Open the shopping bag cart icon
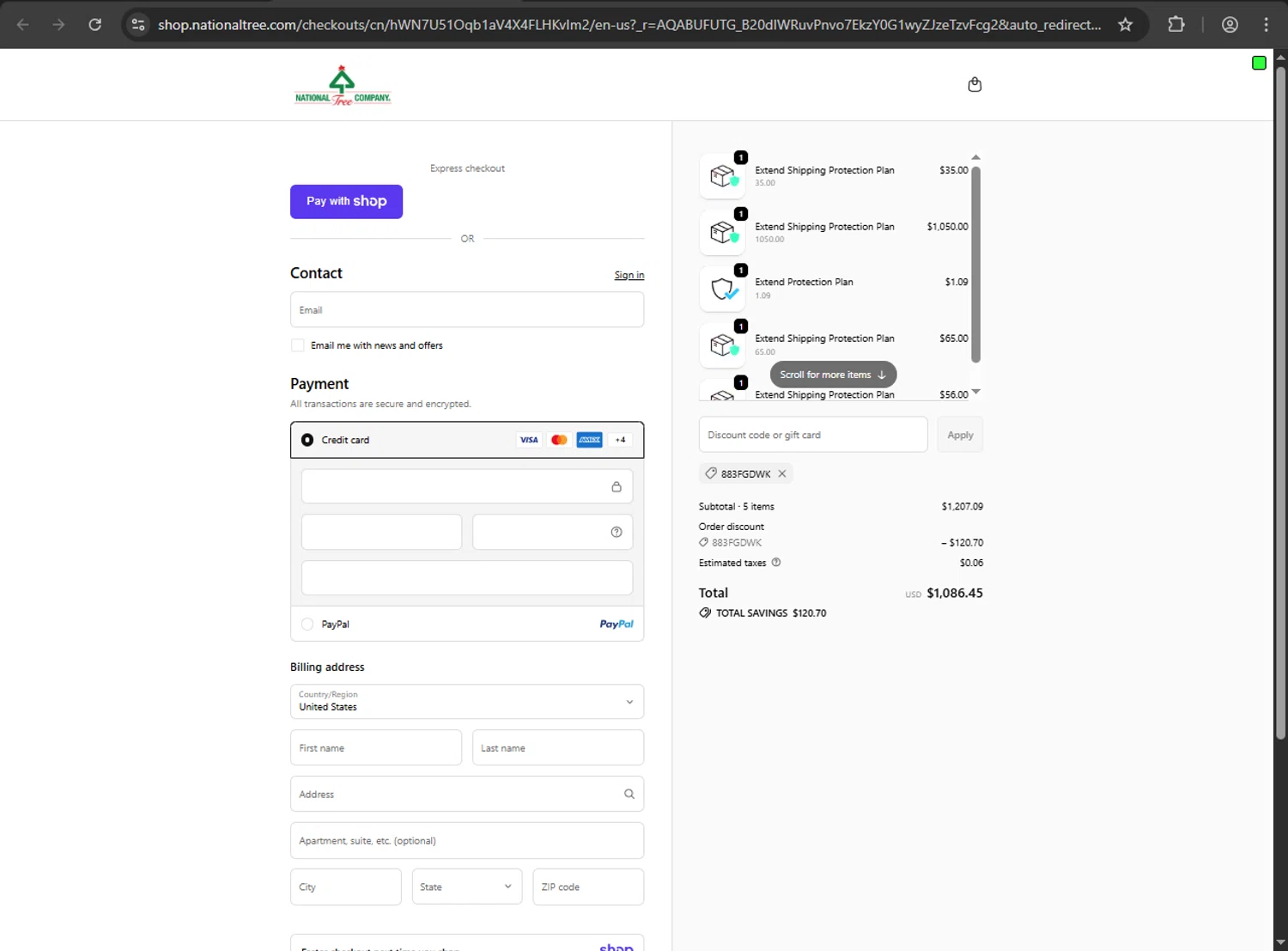This screenshot has width=1288, height=951. tap(975, 84)
